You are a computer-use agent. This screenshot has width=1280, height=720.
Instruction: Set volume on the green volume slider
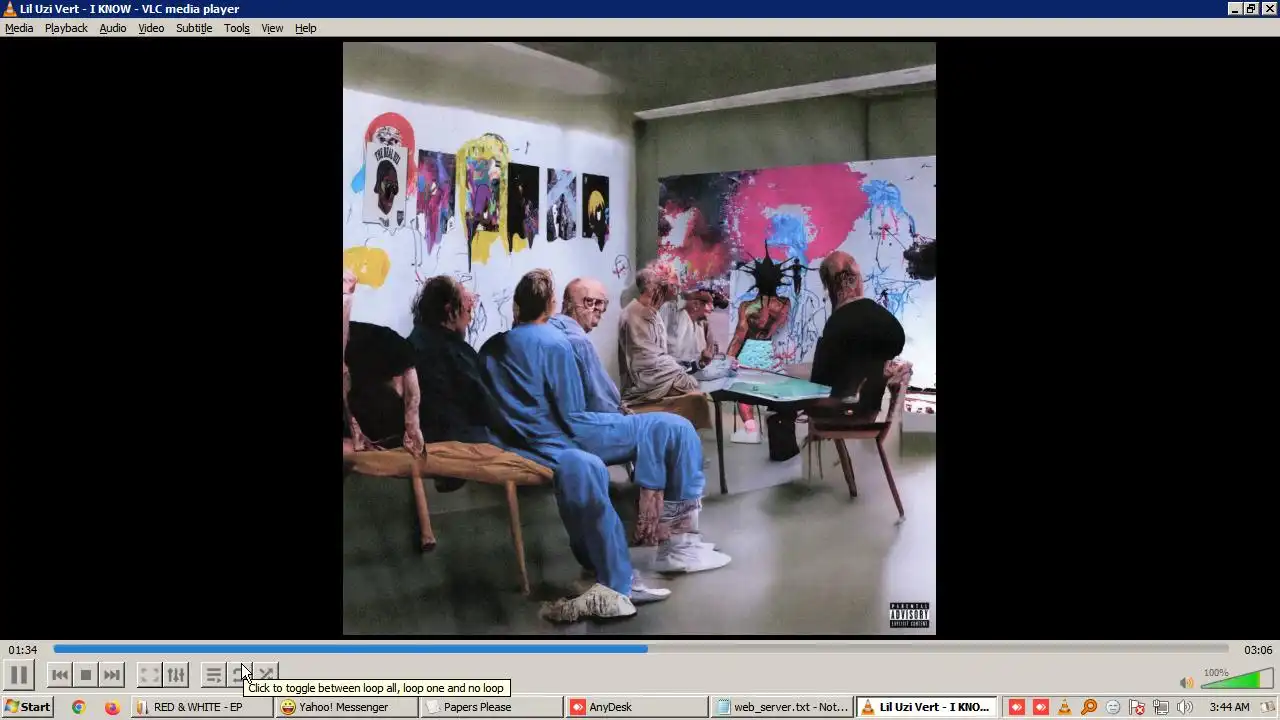(1235, 680)
